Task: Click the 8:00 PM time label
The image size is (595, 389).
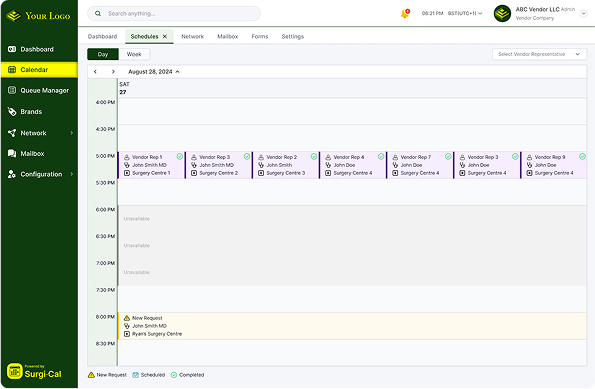Action: tap(105, 317)
